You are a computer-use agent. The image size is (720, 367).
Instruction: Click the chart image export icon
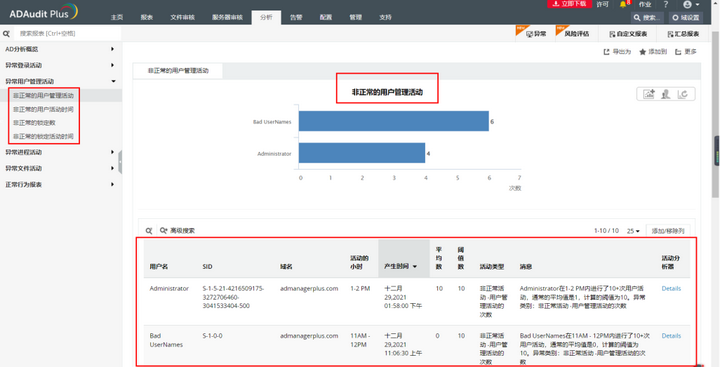(648, 94)
